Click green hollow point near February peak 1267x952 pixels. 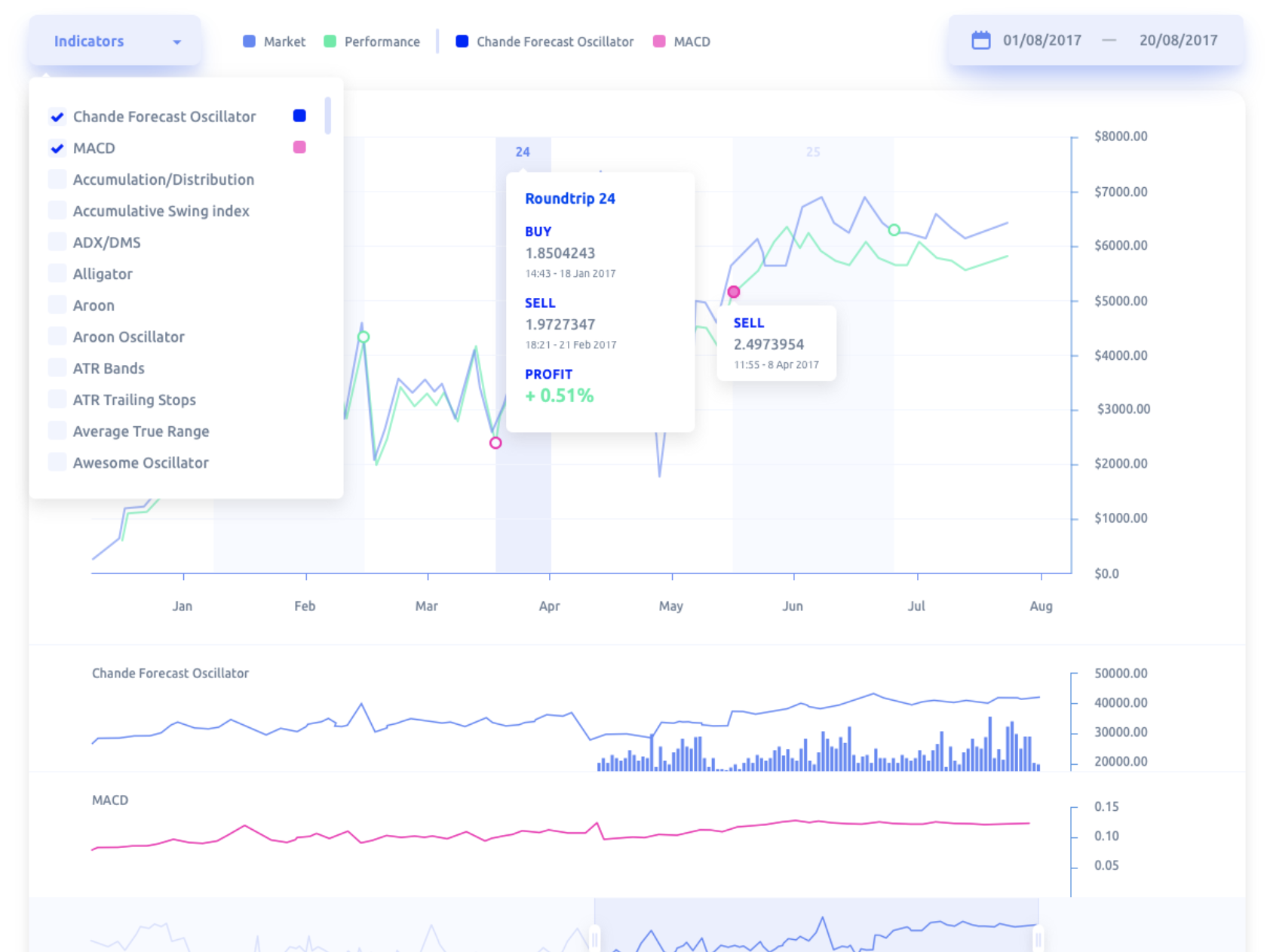coord(364,337)
